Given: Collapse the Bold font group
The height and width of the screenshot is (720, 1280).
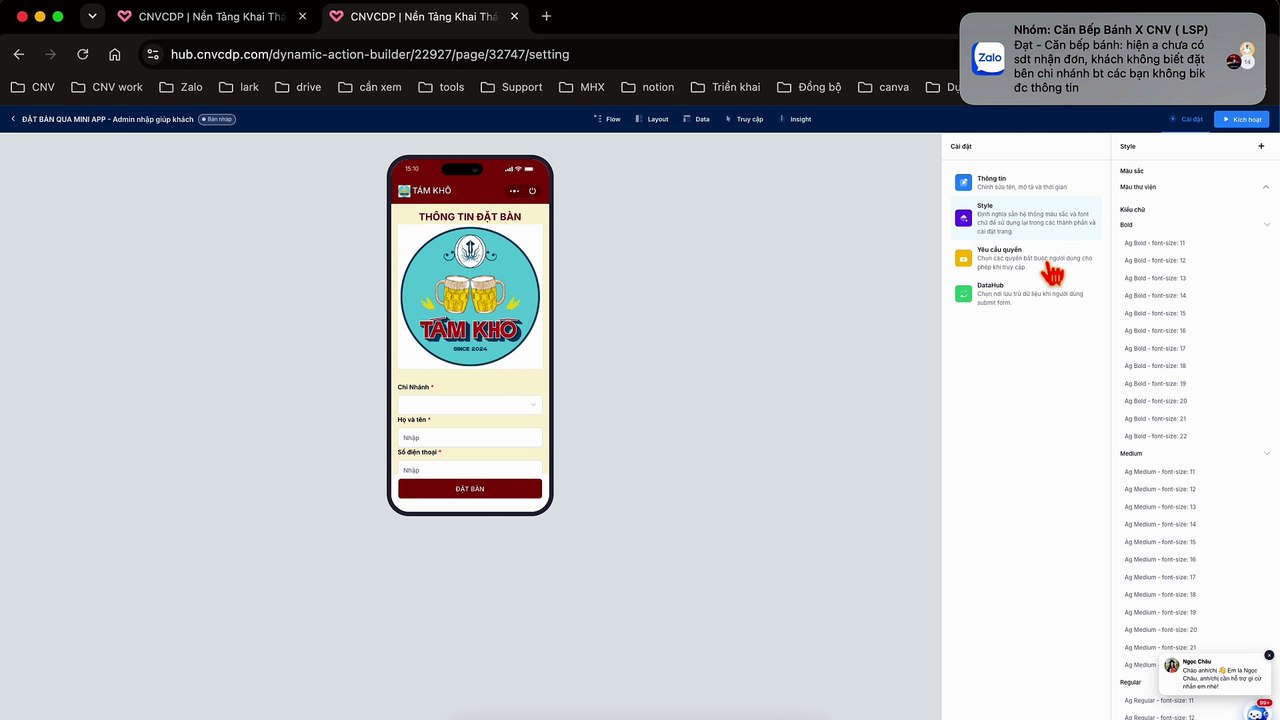Looking at the screenshot, I should pos(1266,225).
